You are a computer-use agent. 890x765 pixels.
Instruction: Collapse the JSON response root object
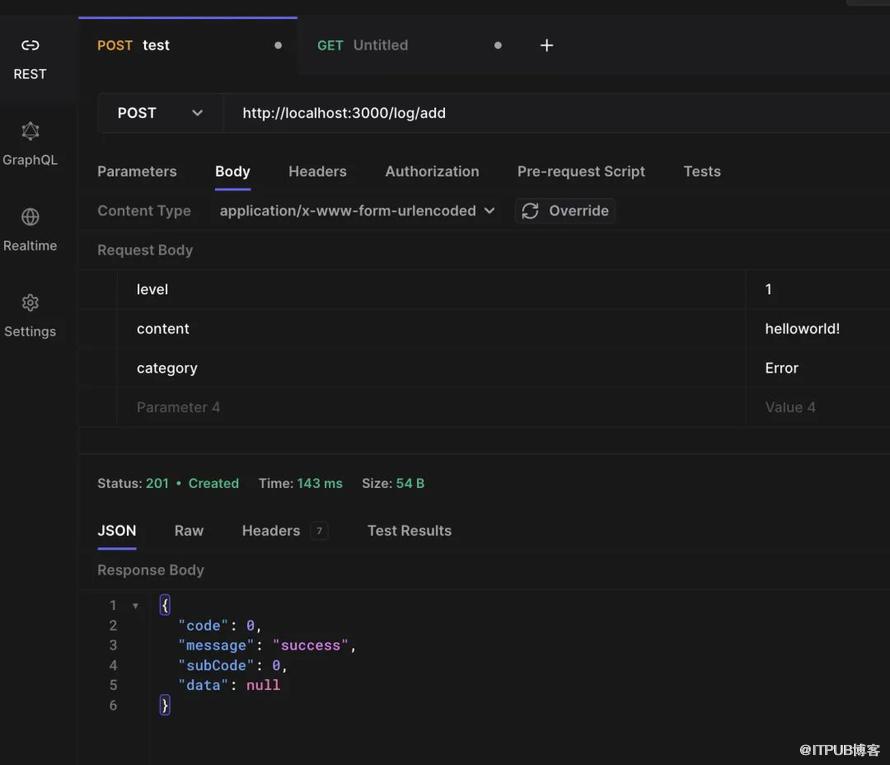pyautogui.click(x=136, y=606)
